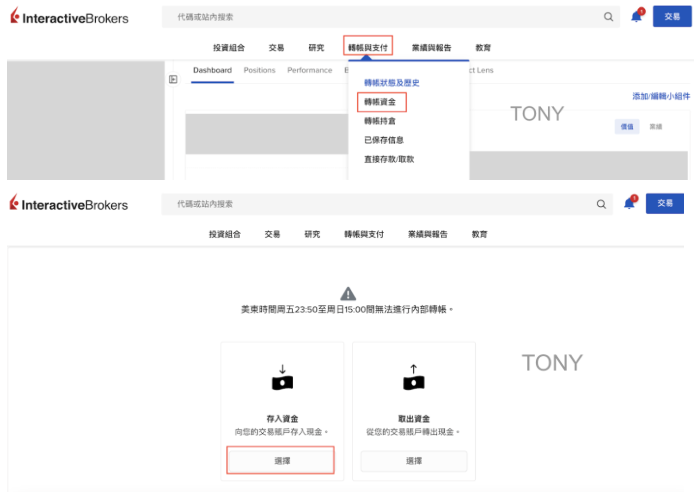Click the text 從您的交易賬戶轉出現金

click(412, 432)
